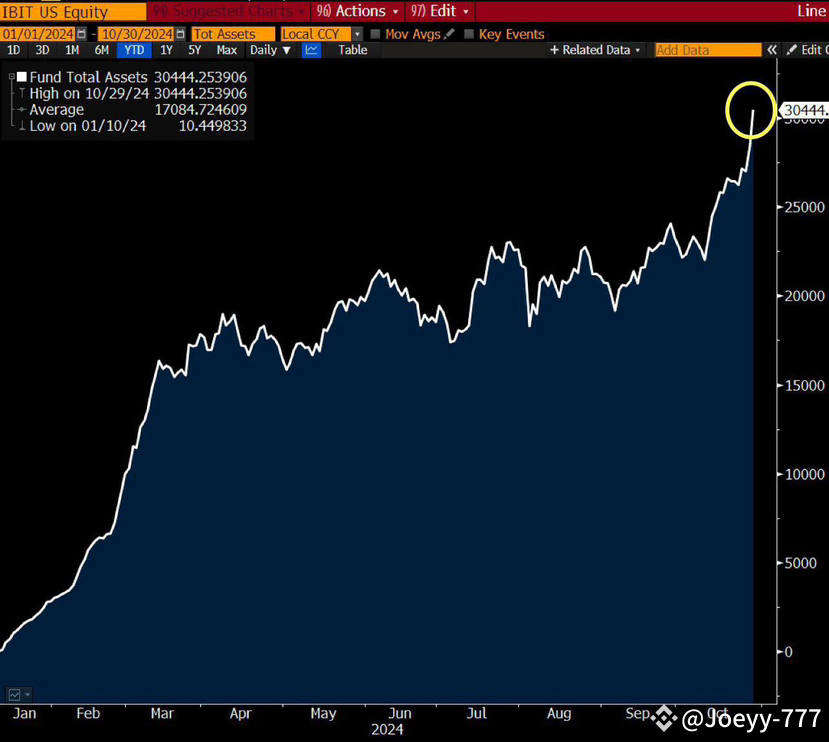Click the Local CCY currency field
829x742 pixels.
click(316, 34)
